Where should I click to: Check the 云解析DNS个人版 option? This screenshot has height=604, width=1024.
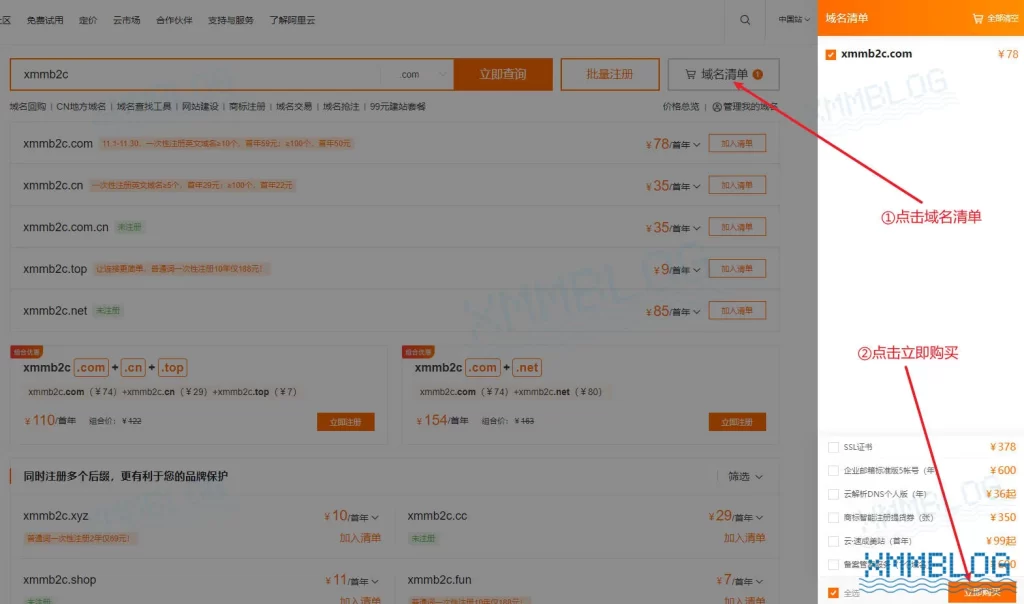(833, 494)
